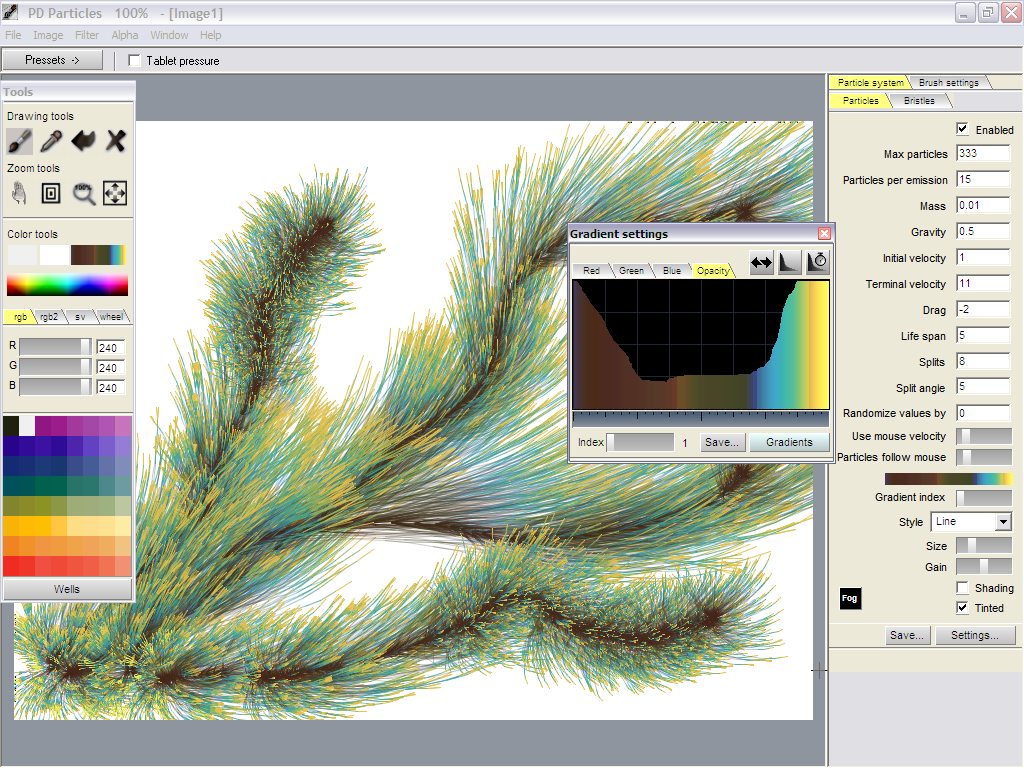Select the Red tab in Gradient settings

point(591,271)
